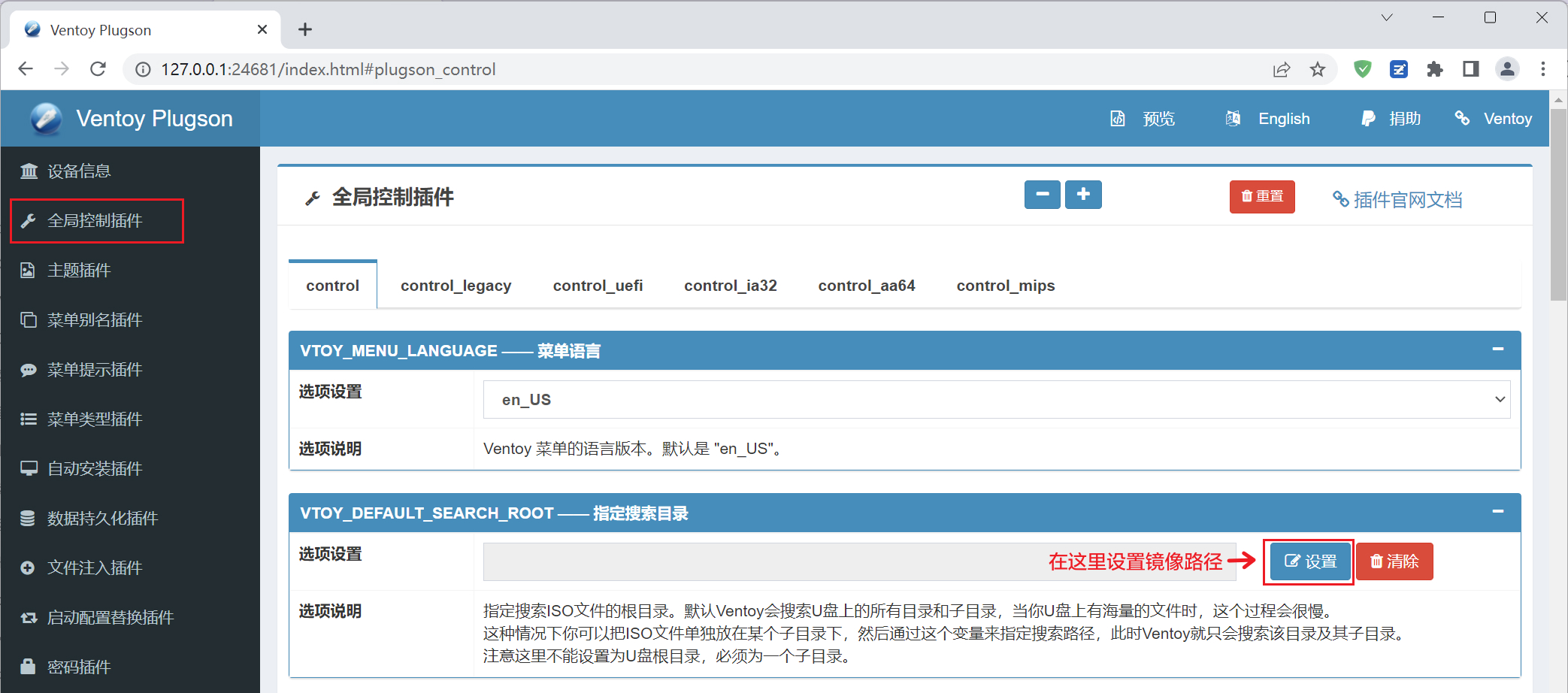This screenshot has width=1568, height=693.
Task: Open the browser profile avatar
Action: point(1507,70)
